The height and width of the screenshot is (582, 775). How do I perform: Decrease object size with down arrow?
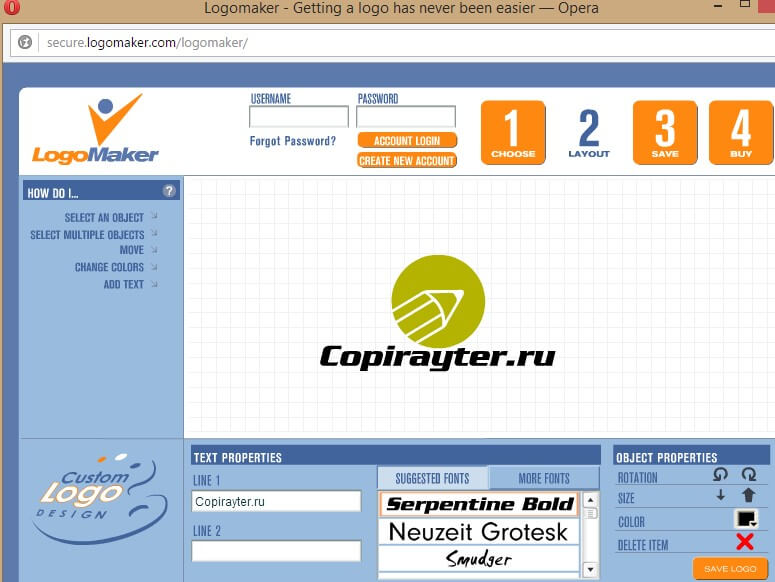pos(721,495)
